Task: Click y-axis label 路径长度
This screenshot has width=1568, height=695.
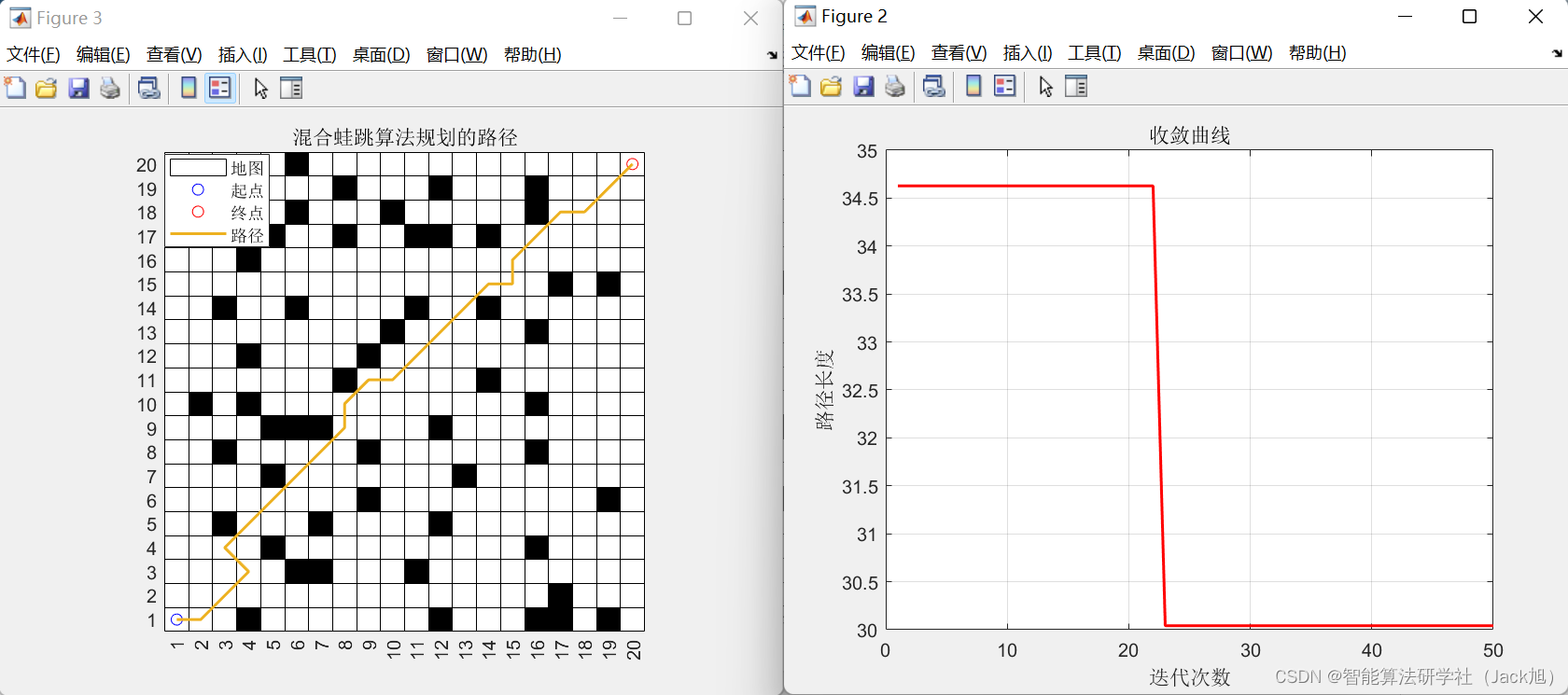Action: [824, 390]
